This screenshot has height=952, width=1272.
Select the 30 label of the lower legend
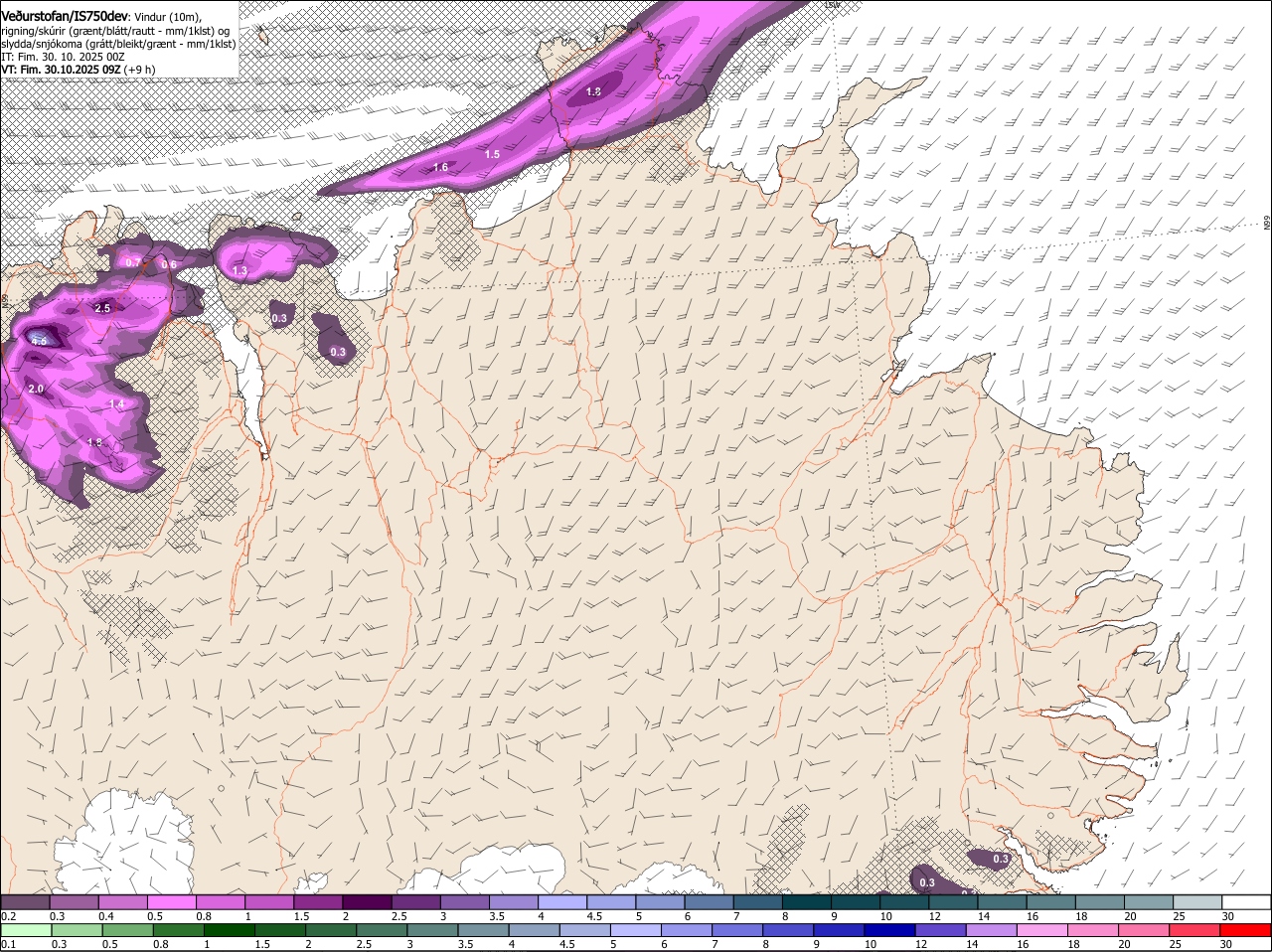pyautogui.click(x=1225, y=944)
